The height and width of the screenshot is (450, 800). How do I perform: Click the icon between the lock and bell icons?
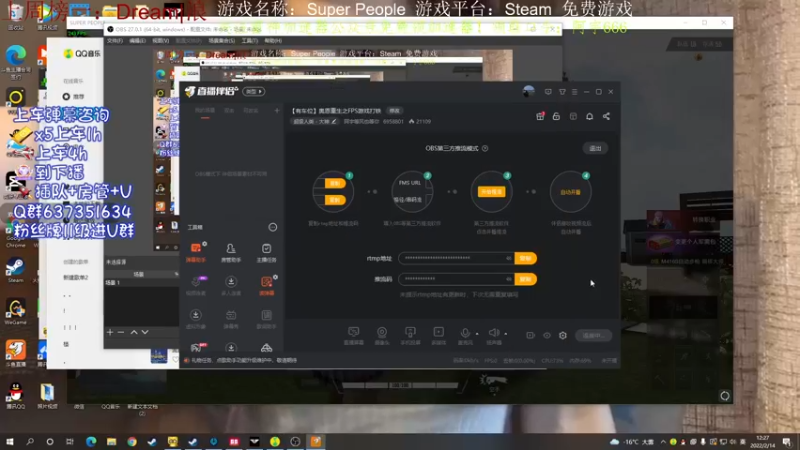573,116
